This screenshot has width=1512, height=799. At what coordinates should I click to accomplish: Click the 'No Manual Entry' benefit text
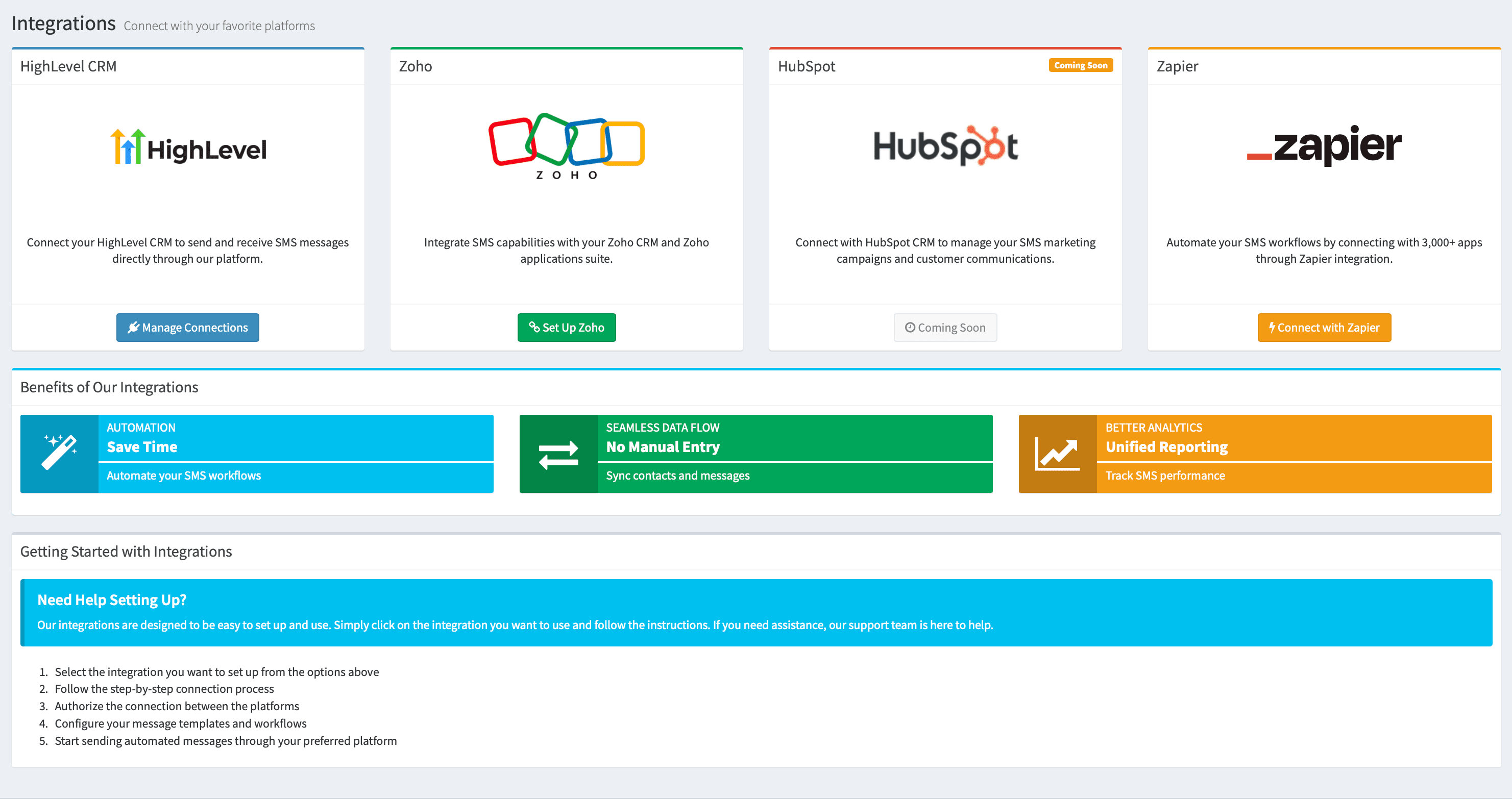click(663, 447)
